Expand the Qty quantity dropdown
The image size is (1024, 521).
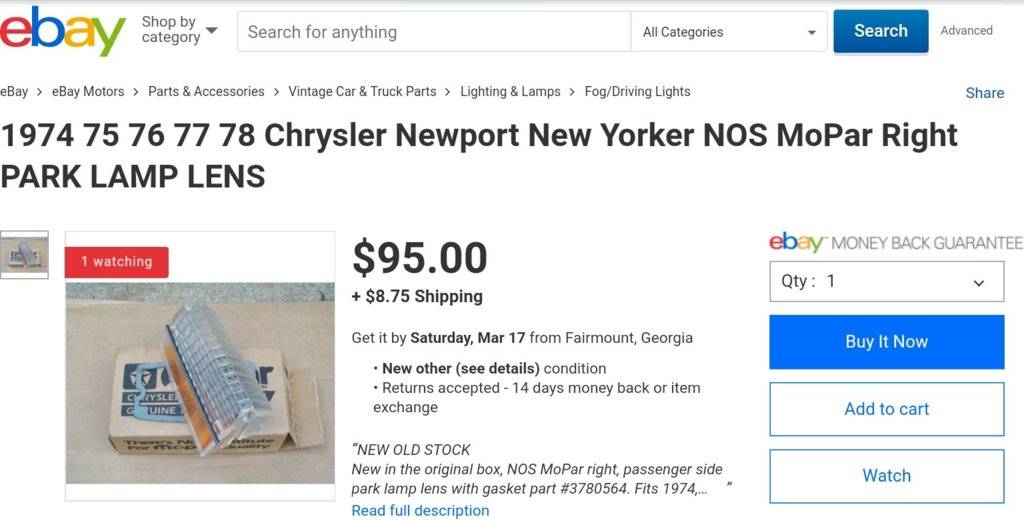[x=886, y=282]
